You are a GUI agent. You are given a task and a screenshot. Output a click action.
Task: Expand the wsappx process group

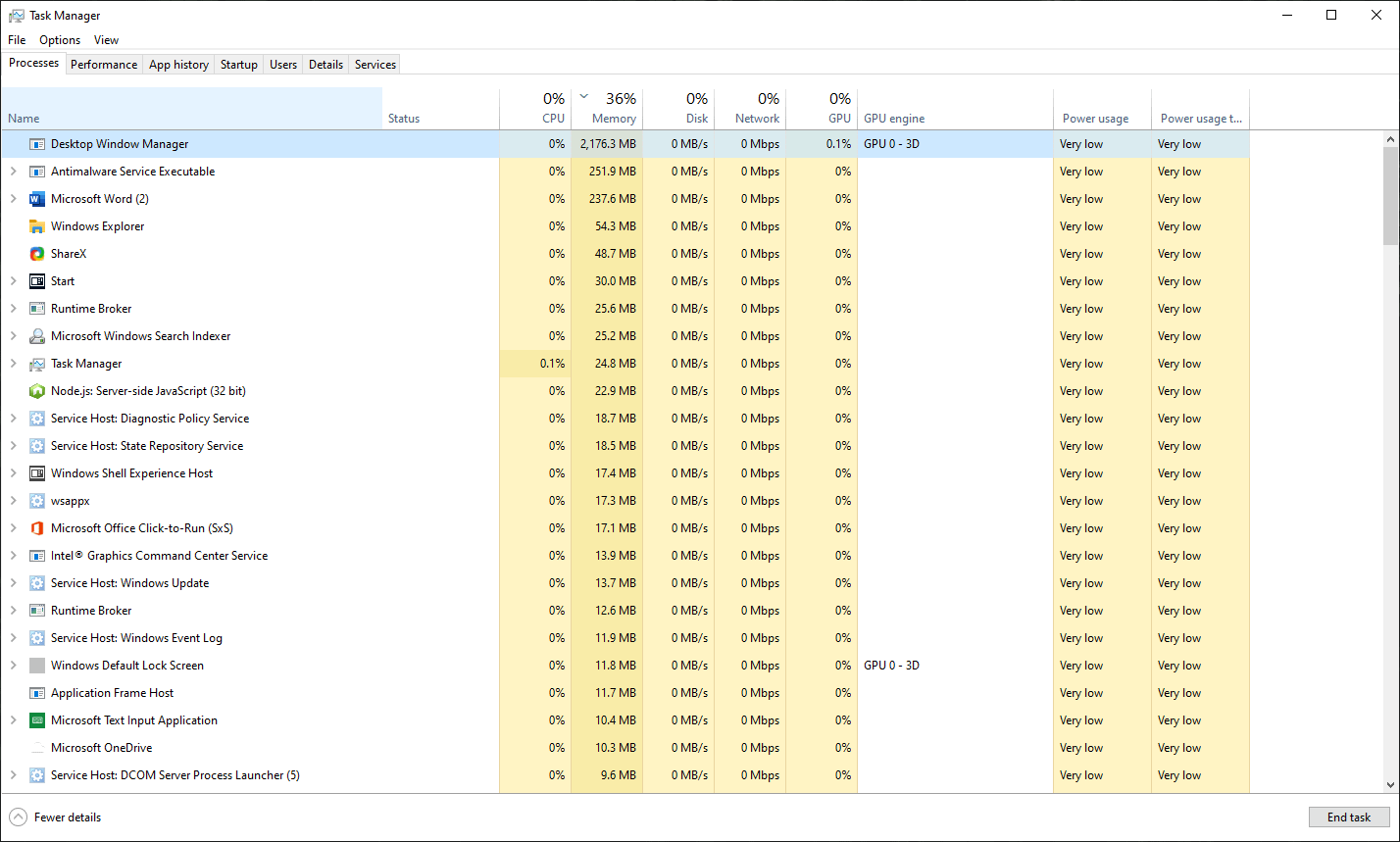(x=13, y=501)
